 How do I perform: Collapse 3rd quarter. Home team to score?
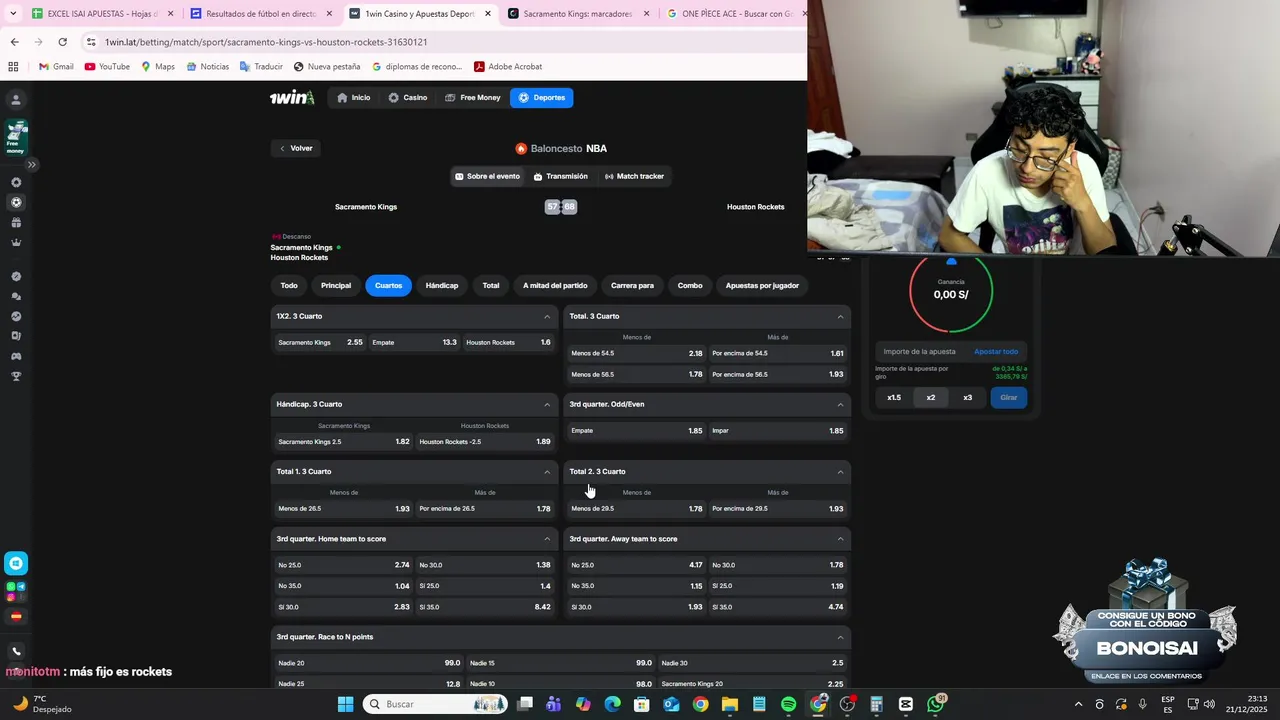(547, 539)
